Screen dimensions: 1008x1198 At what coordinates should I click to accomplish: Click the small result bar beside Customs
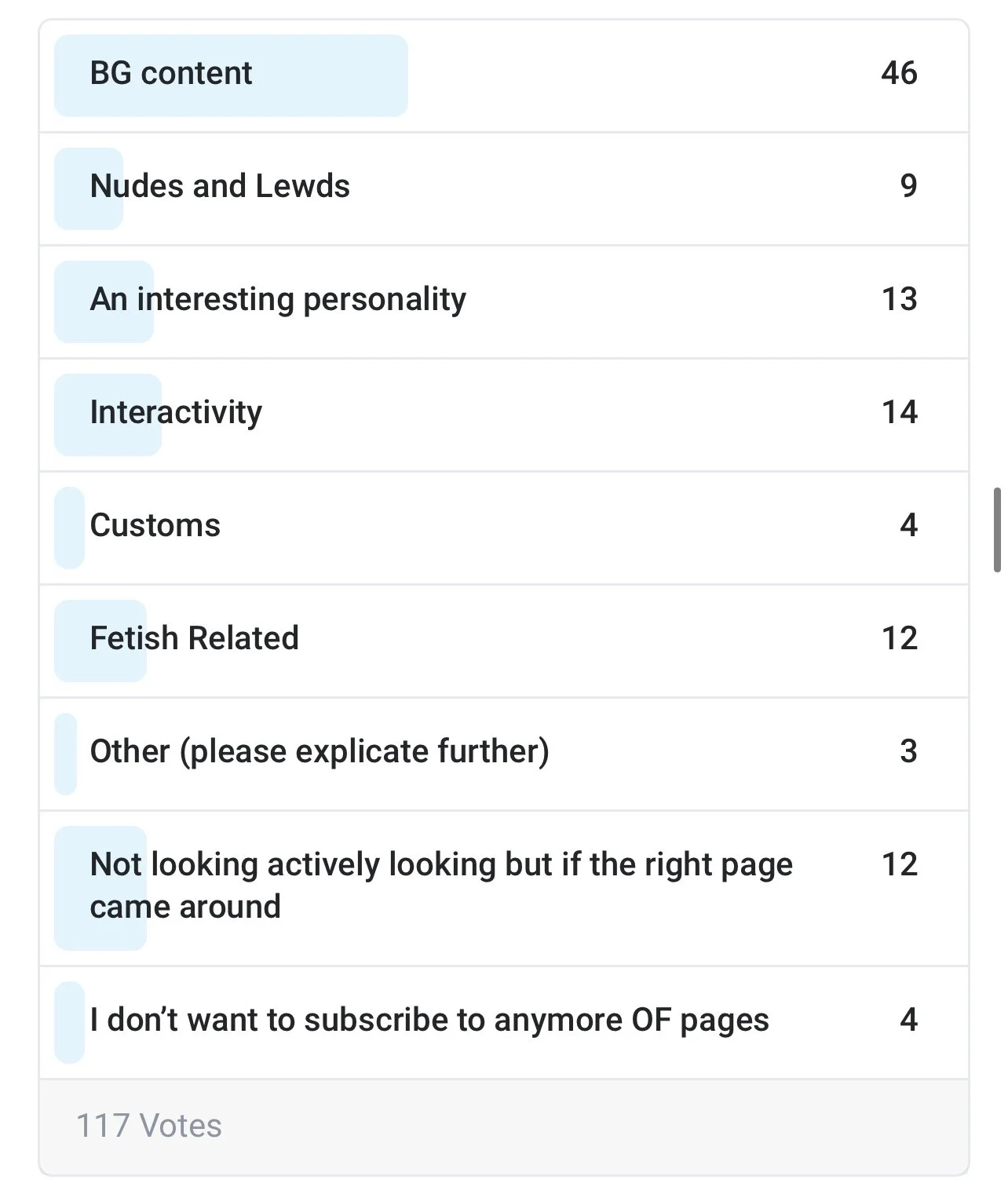point(69,528)
